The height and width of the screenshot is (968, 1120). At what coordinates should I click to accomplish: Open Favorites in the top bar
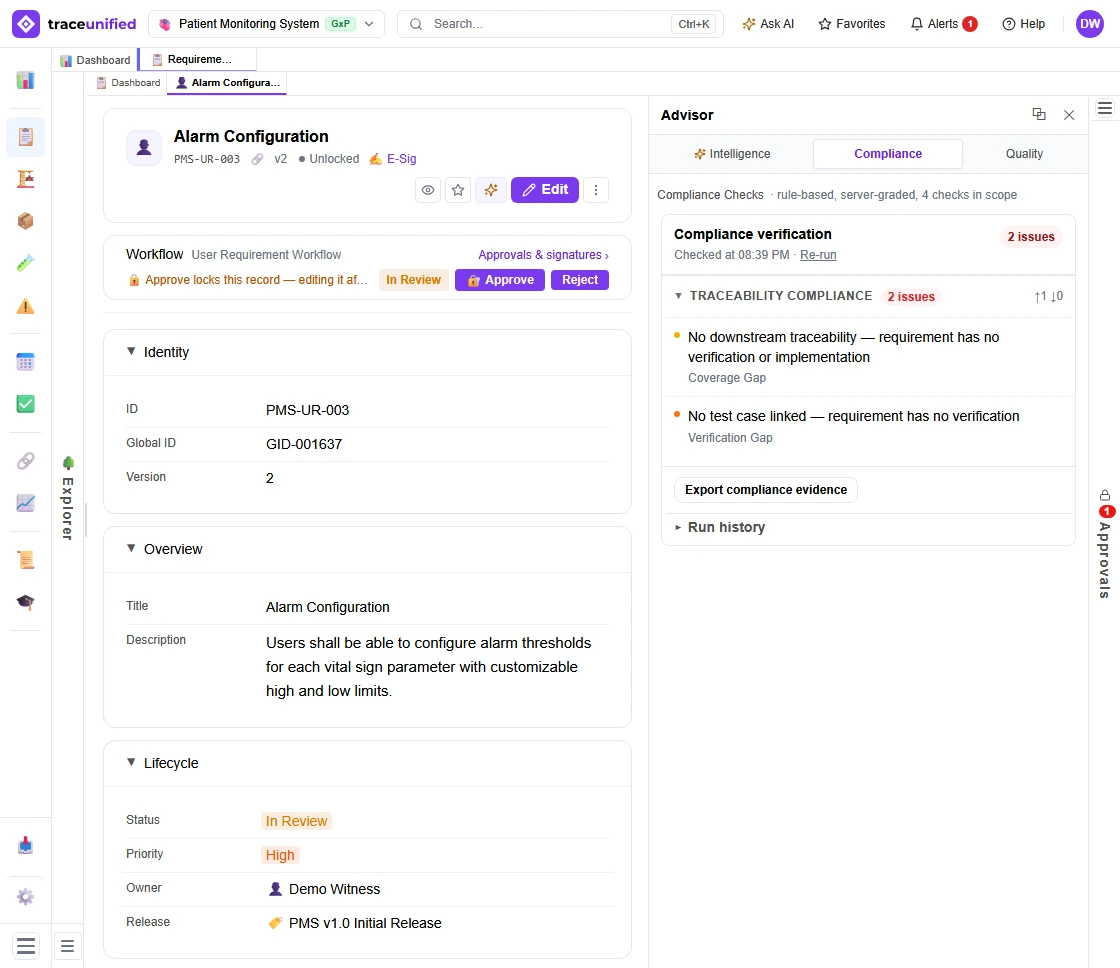coord(851,24)
